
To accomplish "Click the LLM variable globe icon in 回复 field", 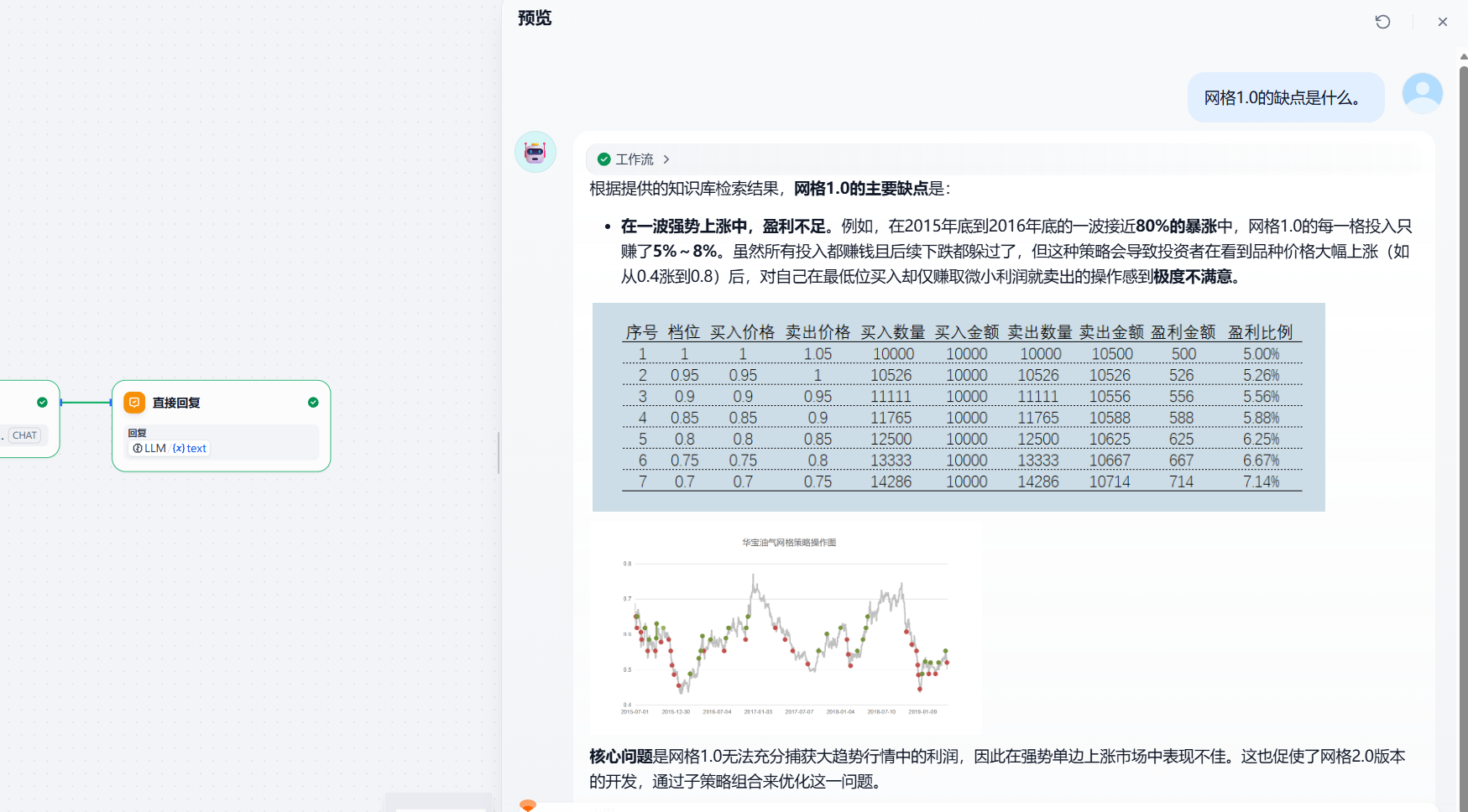I will [x=138, y=448].
